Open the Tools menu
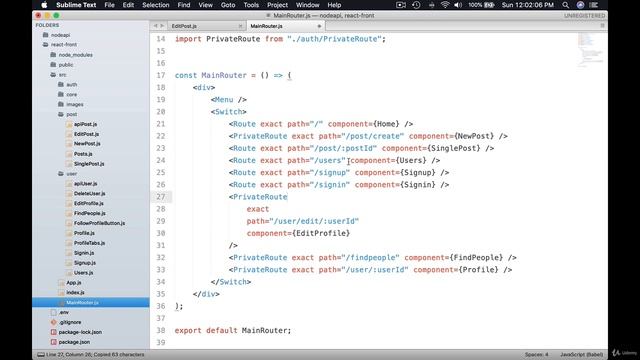 (251, 5)
